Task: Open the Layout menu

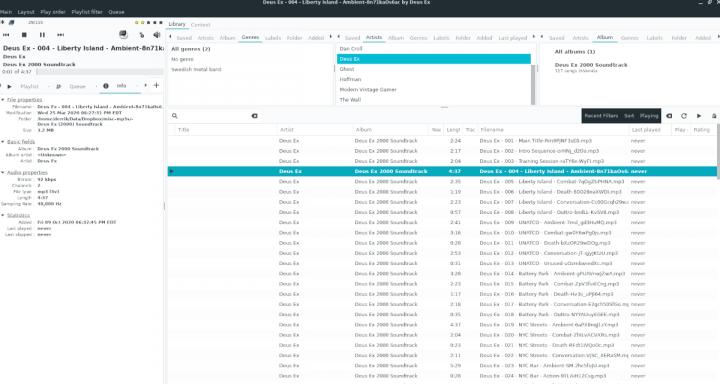Action: (26, 12)
